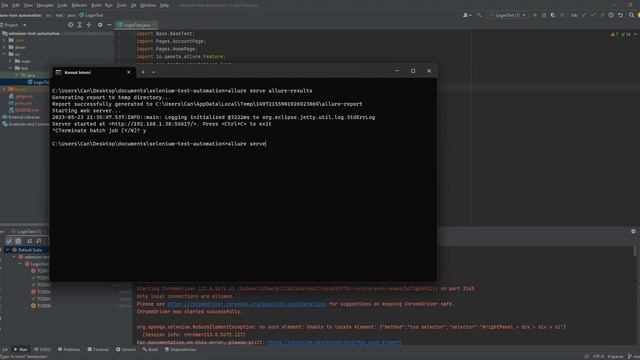
Task: Open the Run tool window tab
Action: [20, 349]
